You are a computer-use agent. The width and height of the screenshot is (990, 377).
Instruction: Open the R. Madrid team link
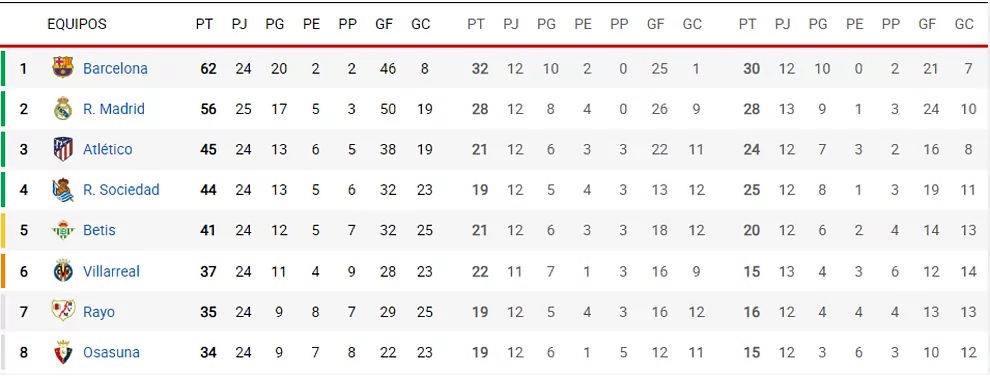tap(114, 109)
